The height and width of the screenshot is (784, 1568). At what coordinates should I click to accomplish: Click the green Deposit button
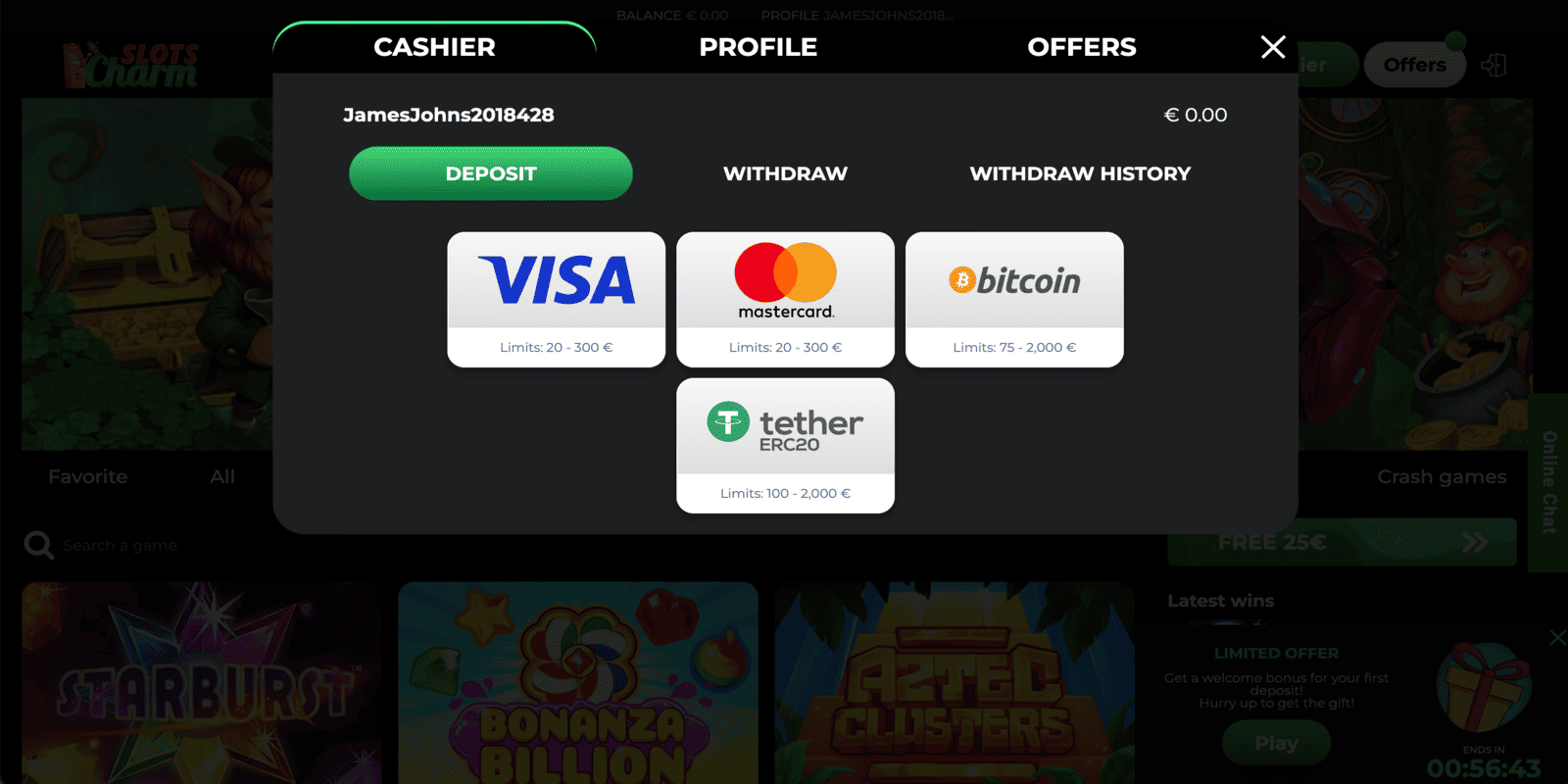click(x=491, y=173)
